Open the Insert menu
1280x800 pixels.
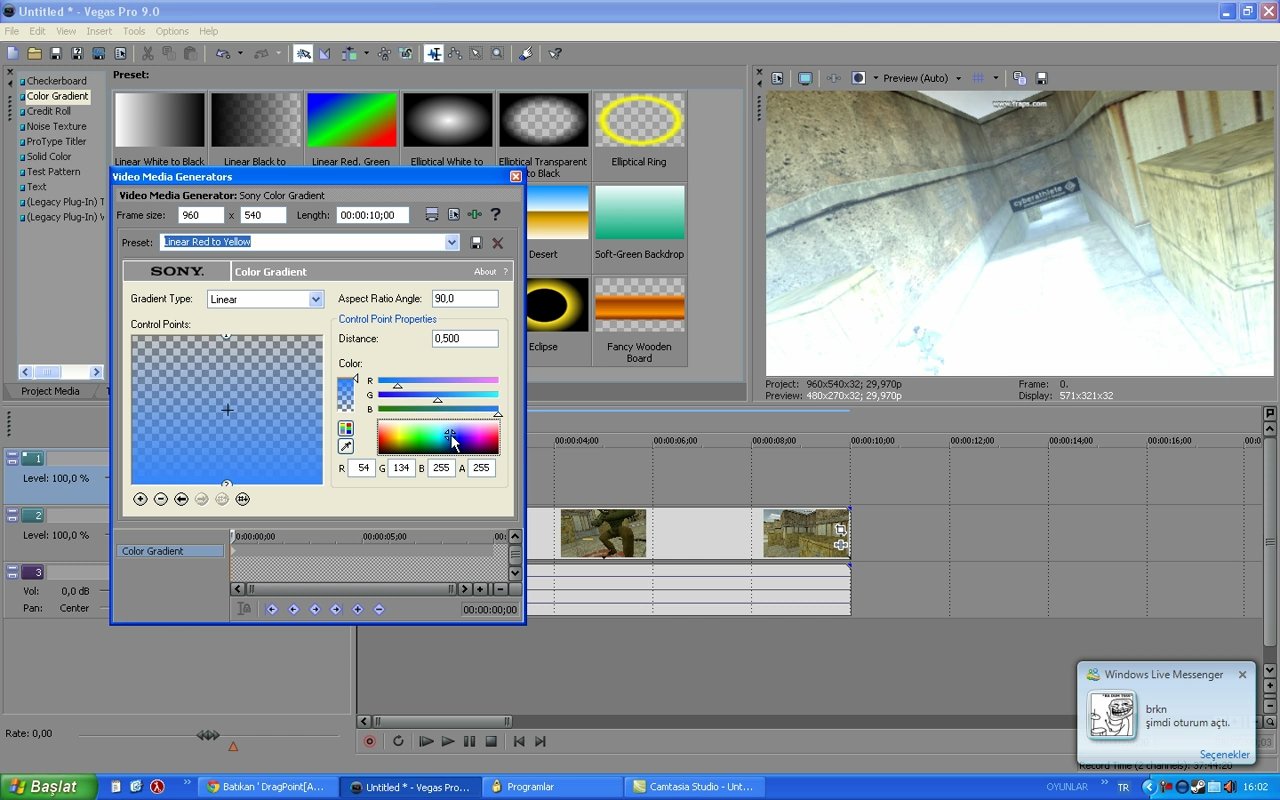pyautogui.click(x=99, y=31)
